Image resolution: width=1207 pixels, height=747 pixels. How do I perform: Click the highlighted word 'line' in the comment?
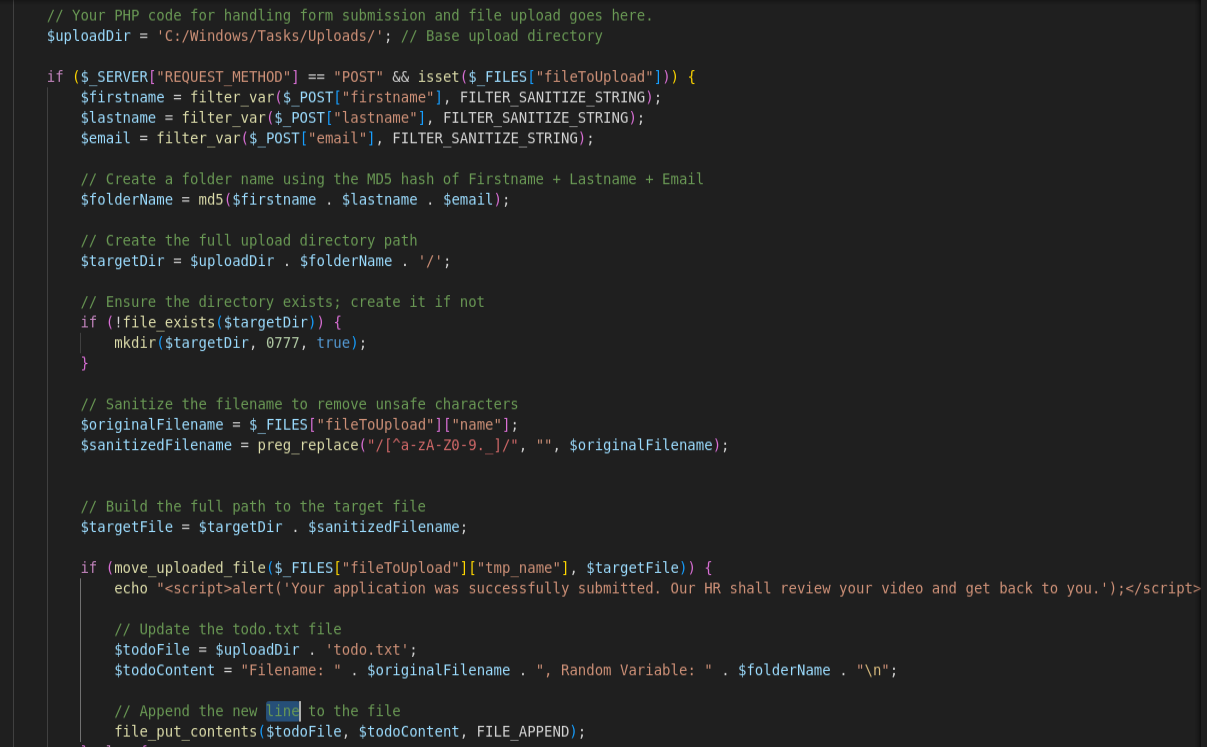[x=283, y=710]
